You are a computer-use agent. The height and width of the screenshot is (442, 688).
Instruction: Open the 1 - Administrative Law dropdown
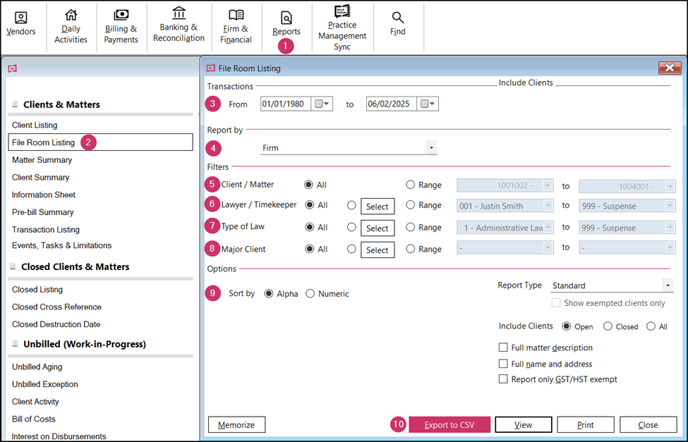click(548, 227)
